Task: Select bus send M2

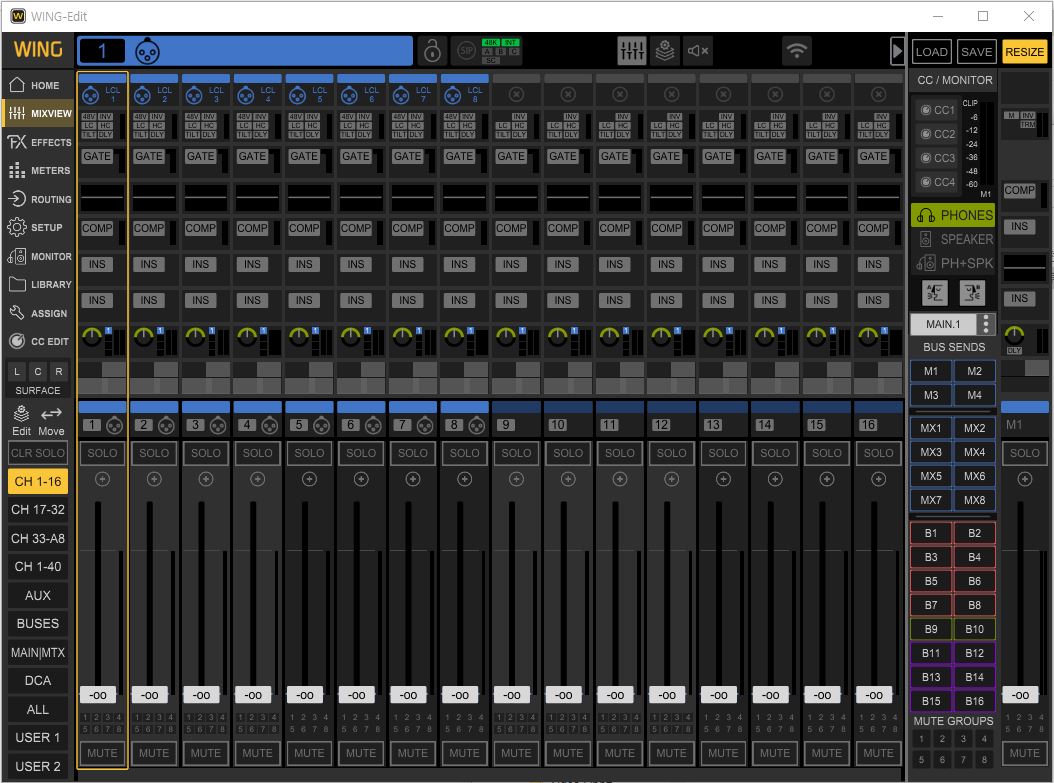Action: click(974, 371)
